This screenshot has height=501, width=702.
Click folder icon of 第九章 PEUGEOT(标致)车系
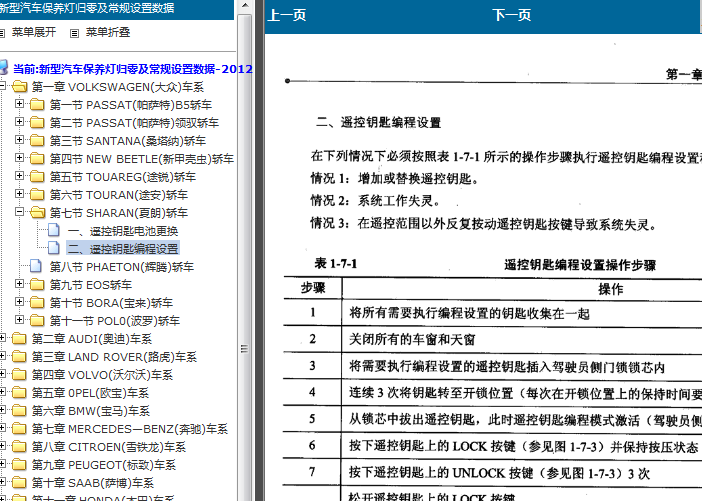click(x=19, y=464)
